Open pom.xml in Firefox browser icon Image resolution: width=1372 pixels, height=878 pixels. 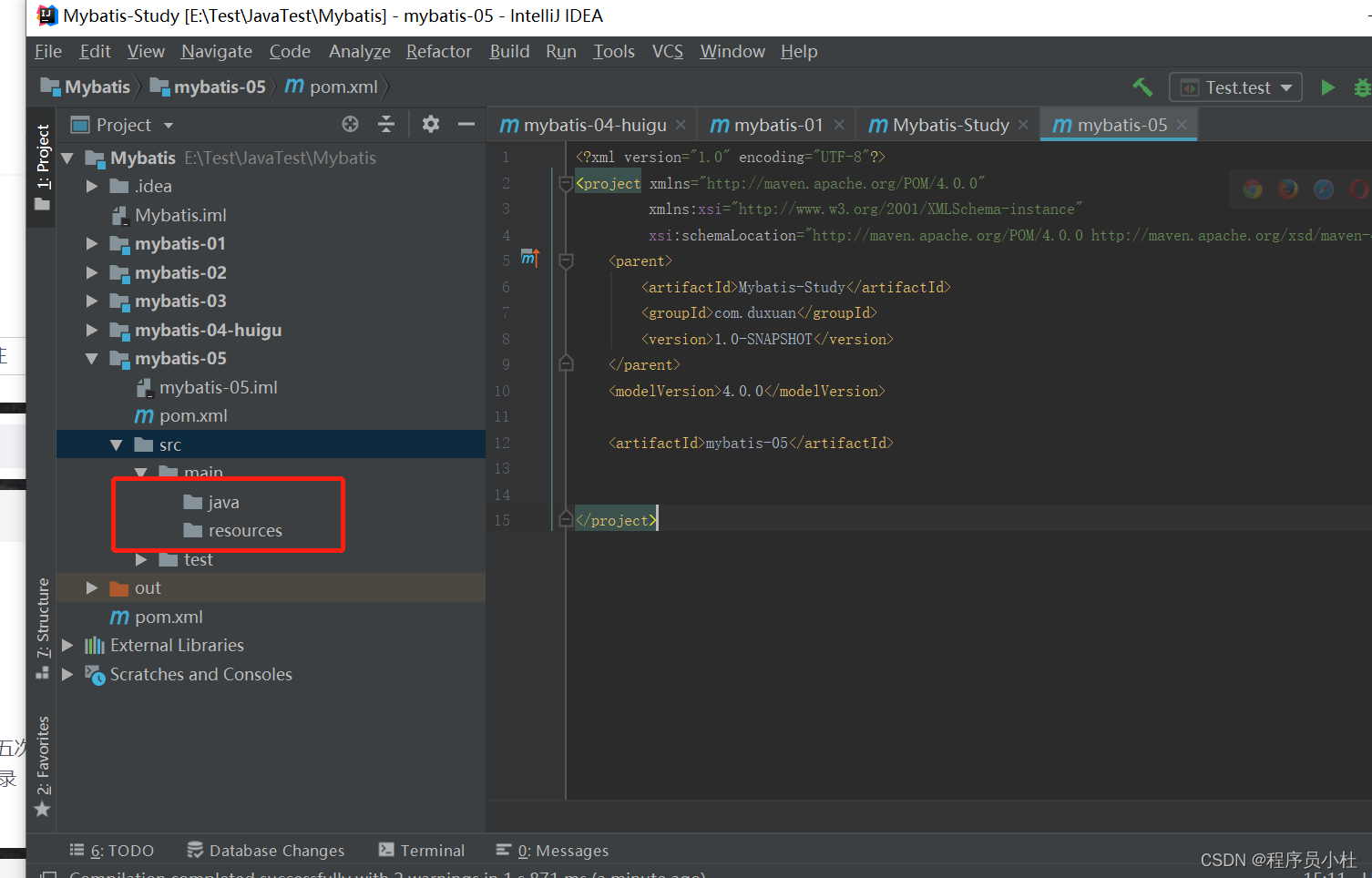click(1288, 189)
